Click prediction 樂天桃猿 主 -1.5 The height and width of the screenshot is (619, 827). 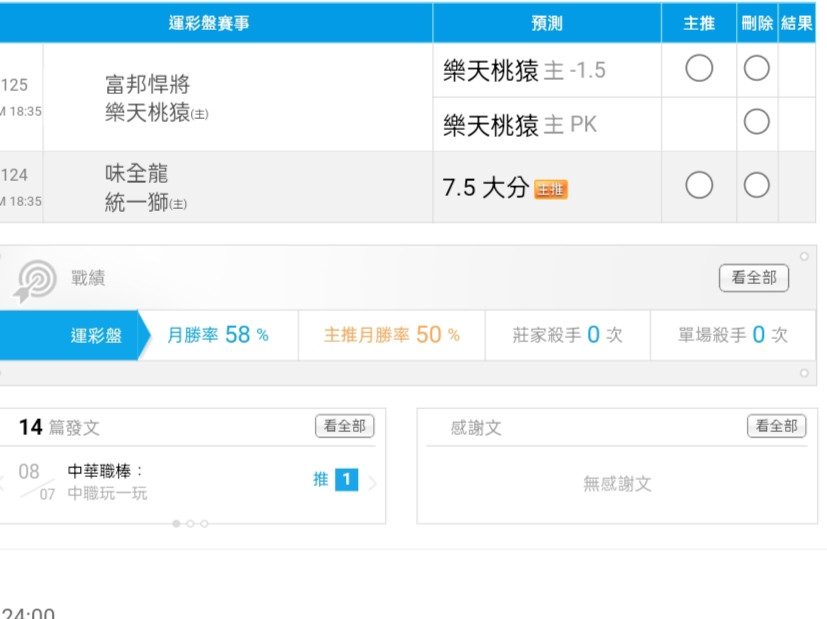point(524,70)
